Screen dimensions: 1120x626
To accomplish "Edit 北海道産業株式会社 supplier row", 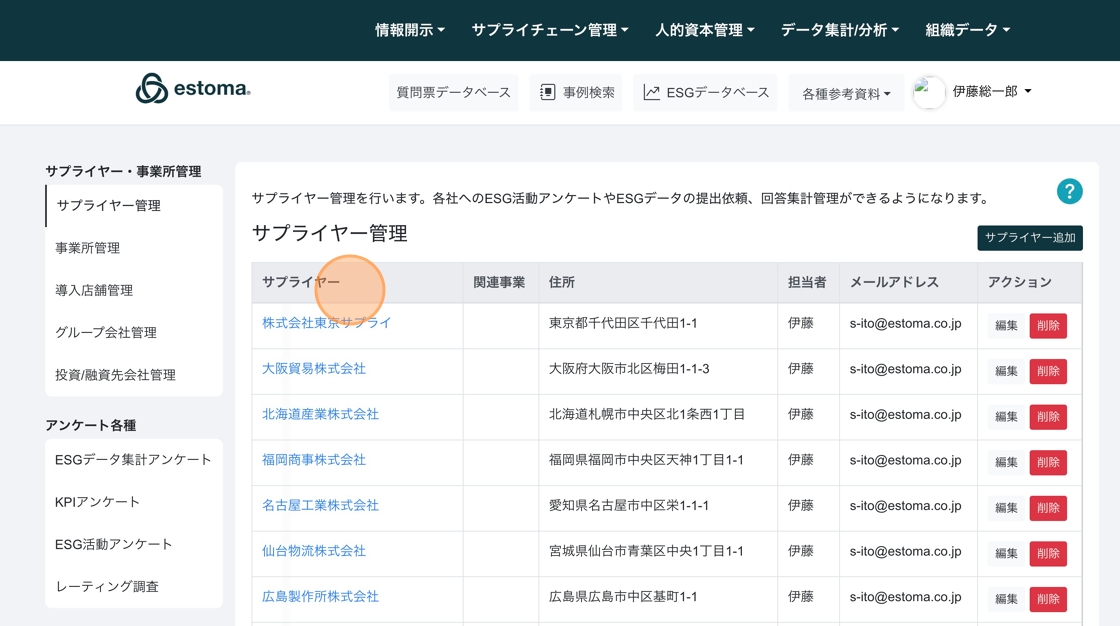I will click(x=1006, y=417).
